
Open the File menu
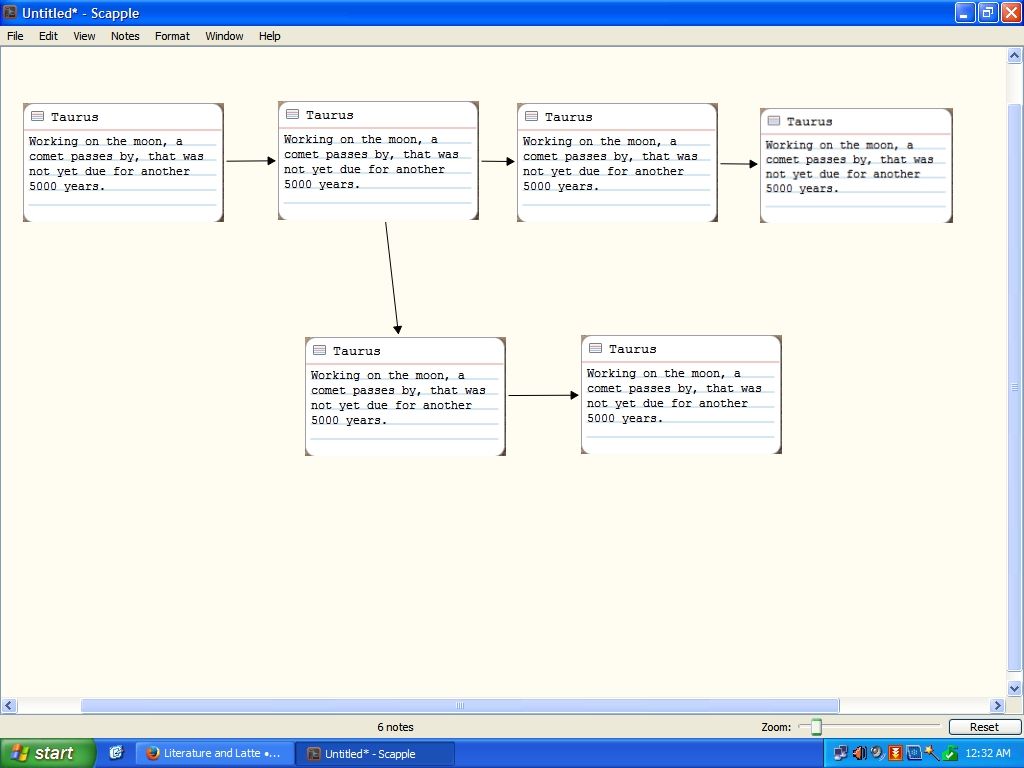[x=15, y=36]
